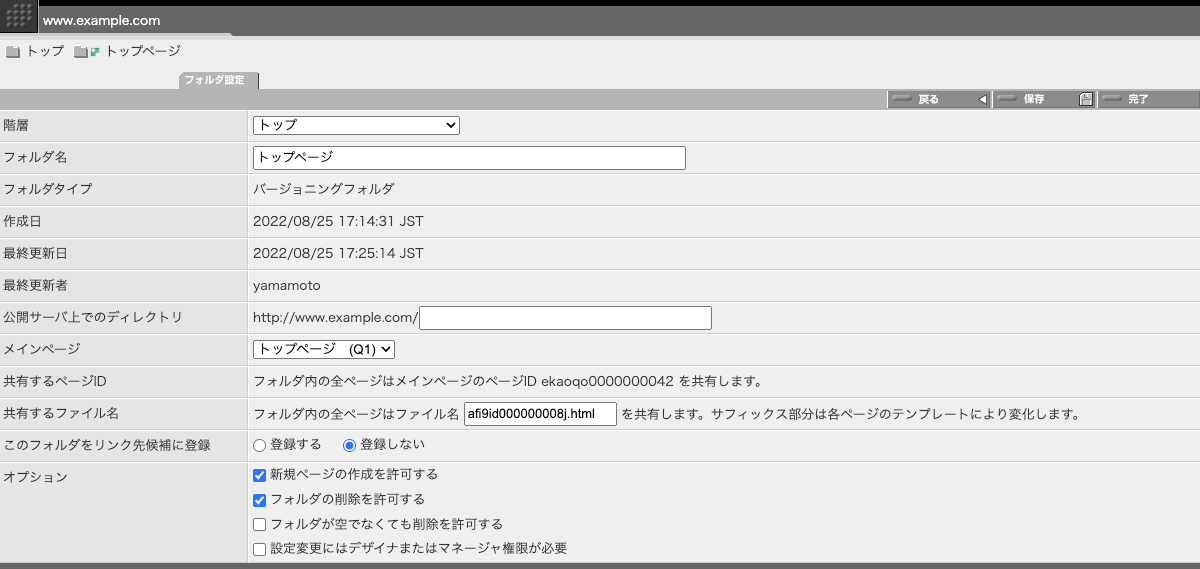Click the 戻る button

(938, 99)
